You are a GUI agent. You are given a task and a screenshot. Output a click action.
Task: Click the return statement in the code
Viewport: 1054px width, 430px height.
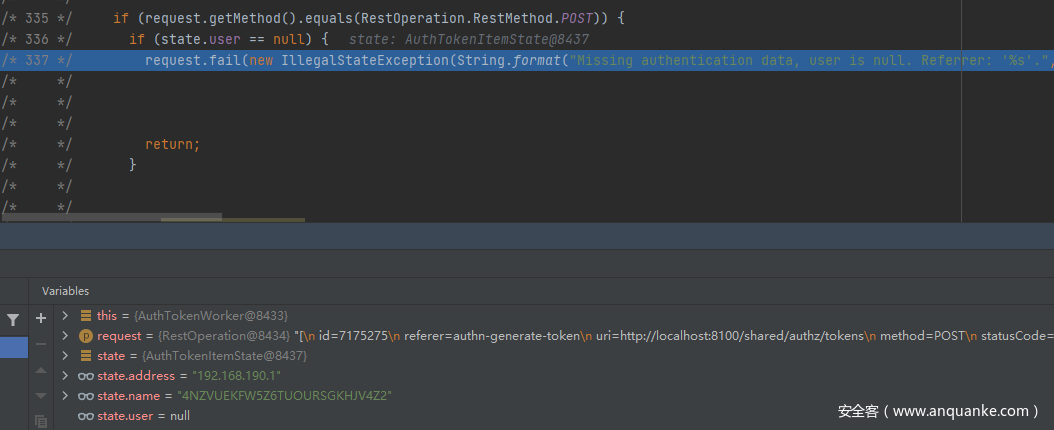click(172, 144)
